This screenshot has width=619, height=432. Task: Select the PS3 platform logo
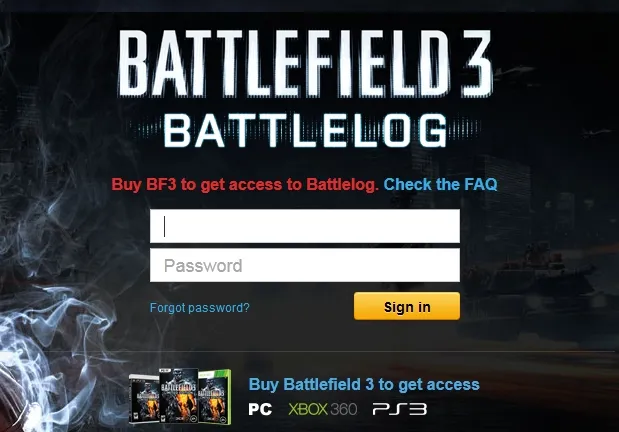pyautogui.click(x=400, y=409)
